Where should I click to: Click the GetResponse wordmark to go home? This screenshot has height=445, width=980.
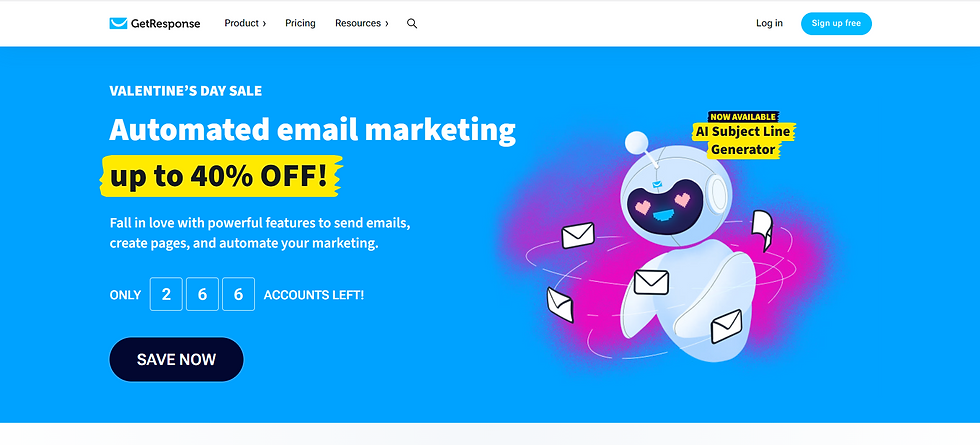pos(166,24)
